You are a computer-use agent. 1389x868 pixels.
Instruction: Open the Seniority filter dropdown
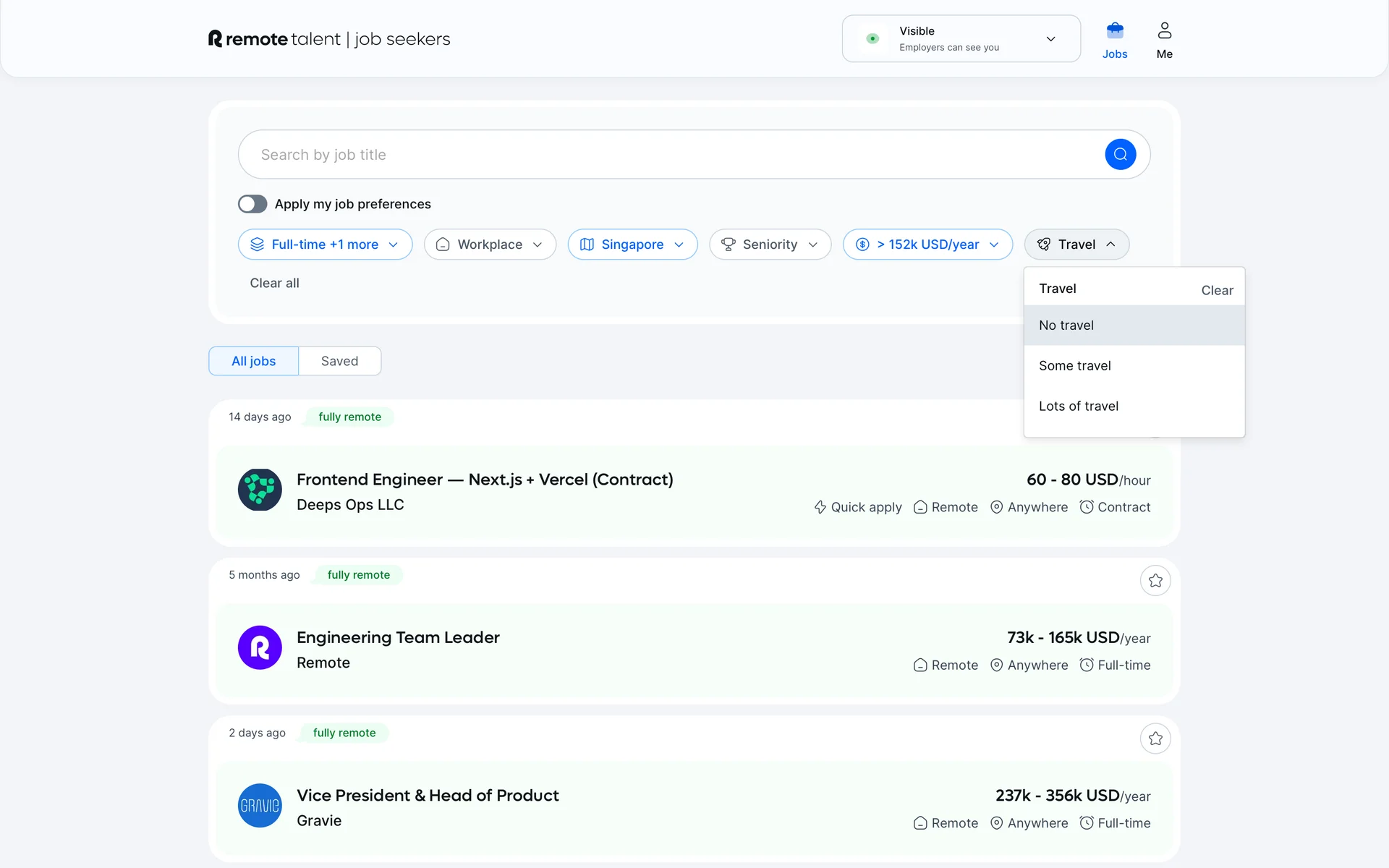point(770,244)
